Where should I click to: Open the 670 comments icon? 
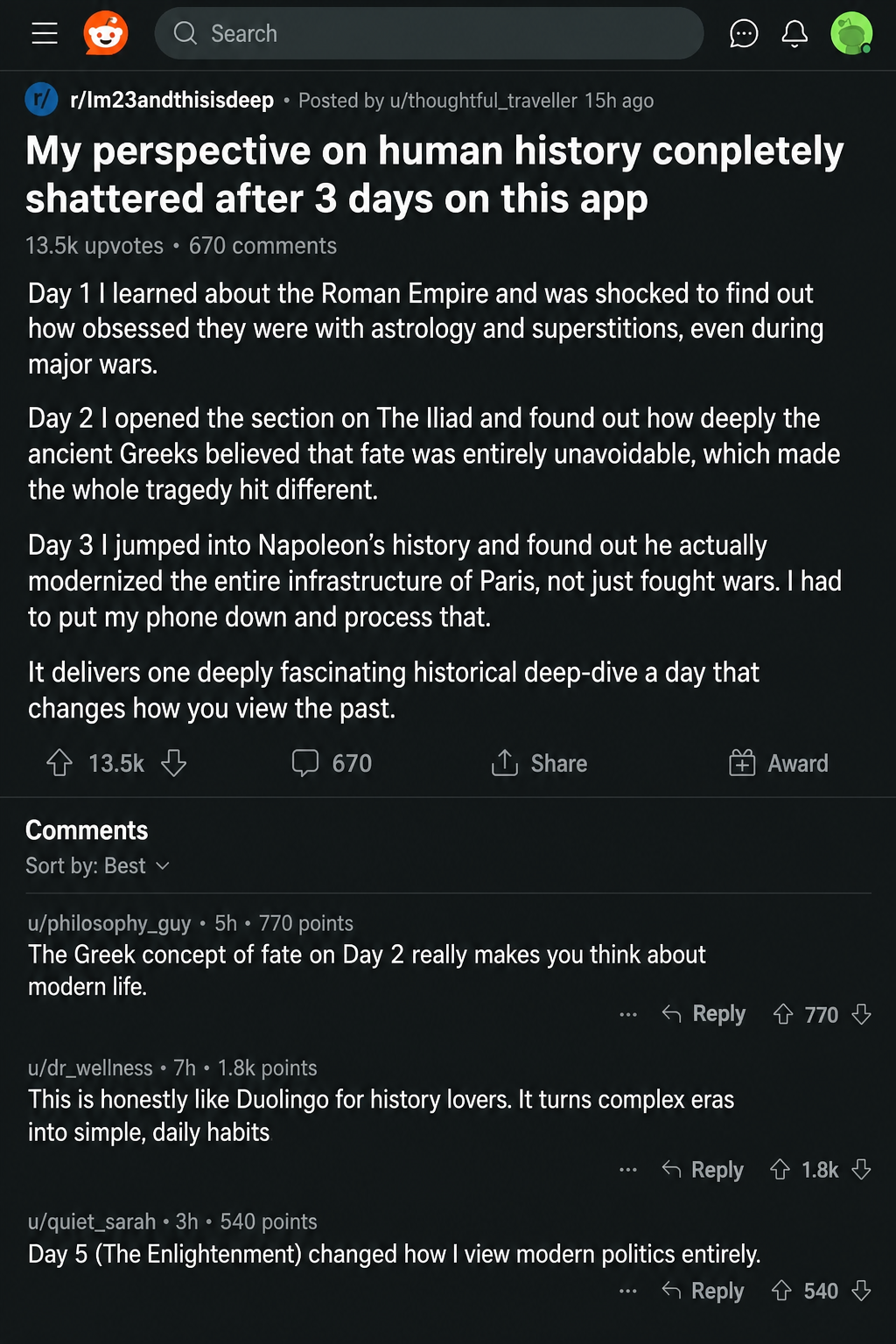pos(305,763)
